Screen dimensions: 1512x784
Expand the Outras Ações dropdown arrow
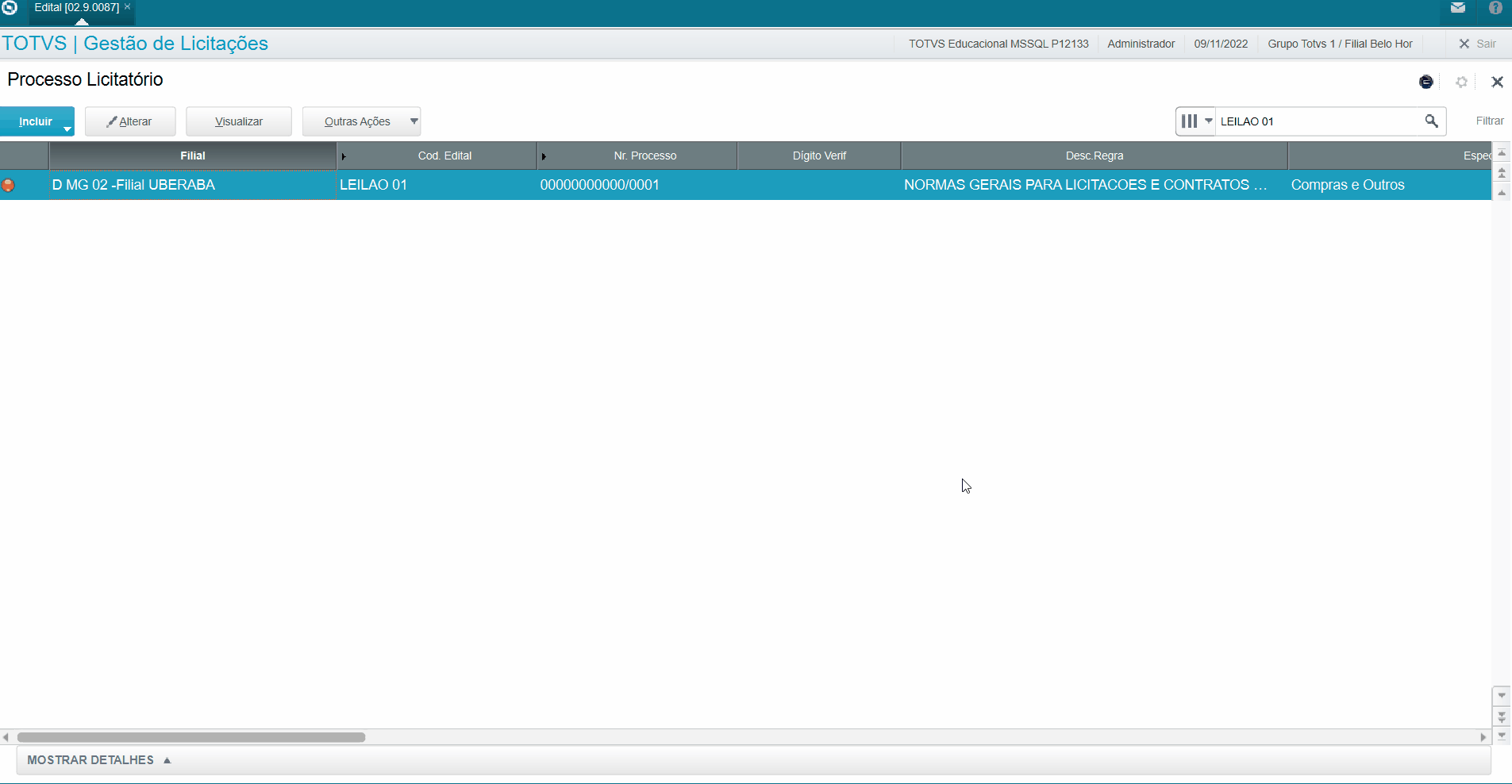(x=414, y=121)
